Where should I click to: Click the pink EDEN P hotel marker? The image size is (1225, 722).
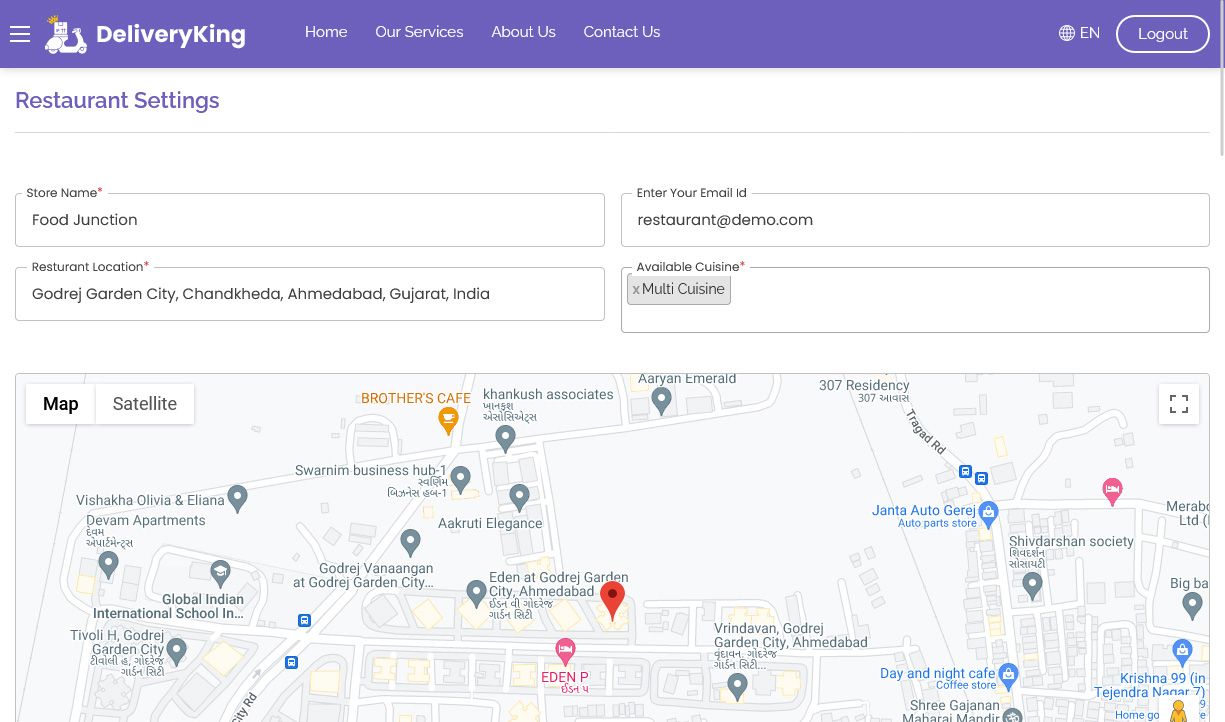[x=565, y=652]
